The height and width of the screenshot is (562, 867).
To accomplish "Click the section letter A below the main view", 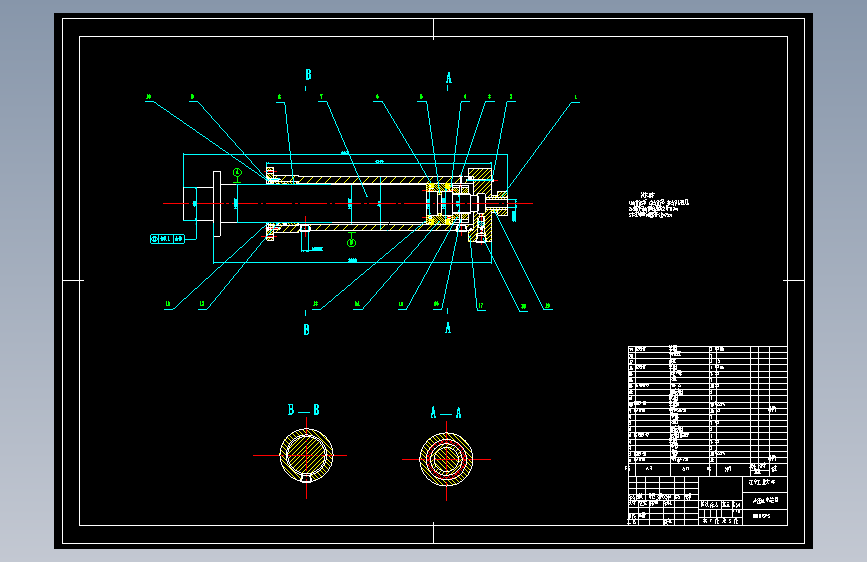I will (x=448, y=327).
